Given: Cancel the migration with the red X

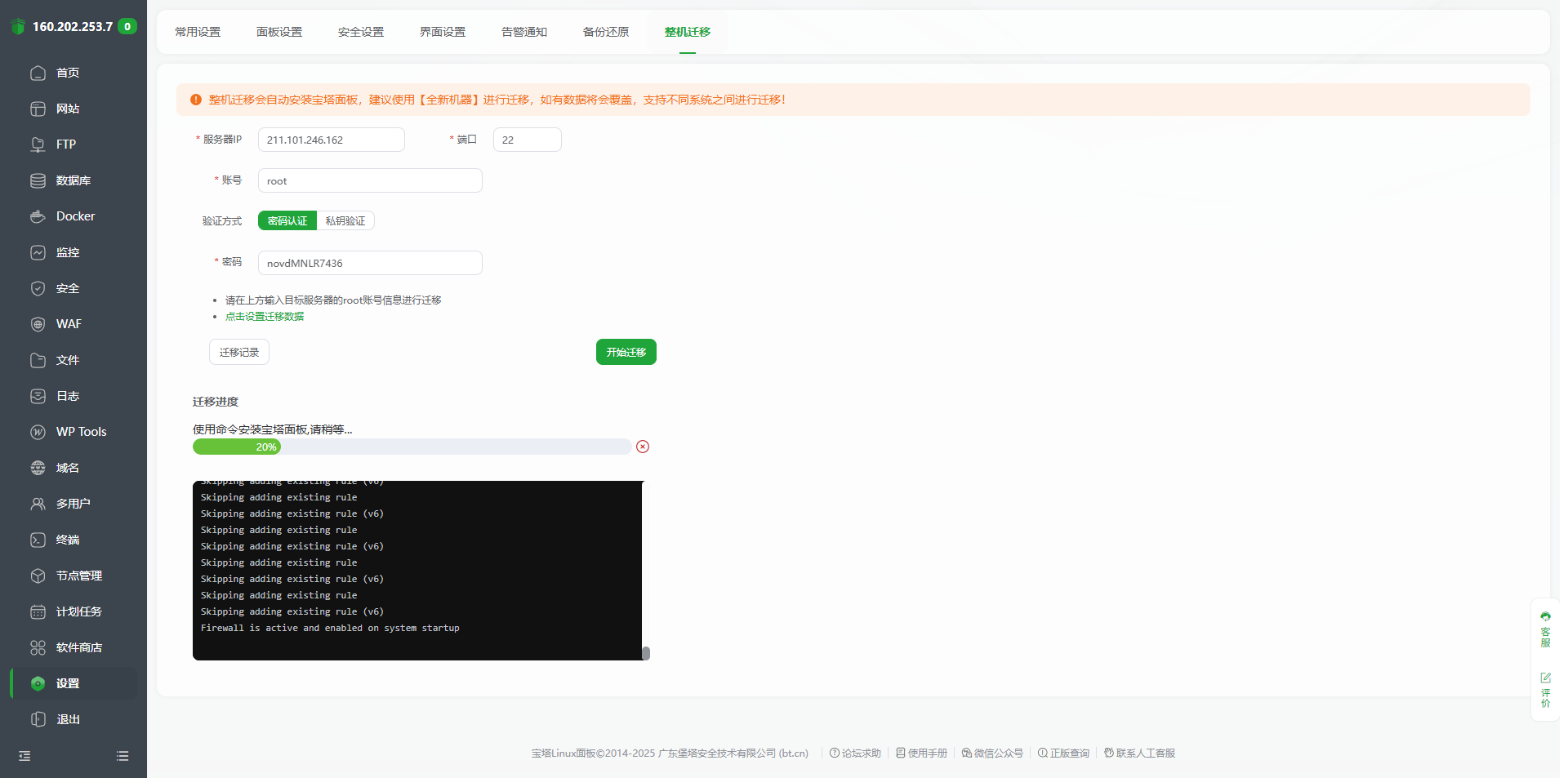Looking at the screenshot, I should point(643,447).
